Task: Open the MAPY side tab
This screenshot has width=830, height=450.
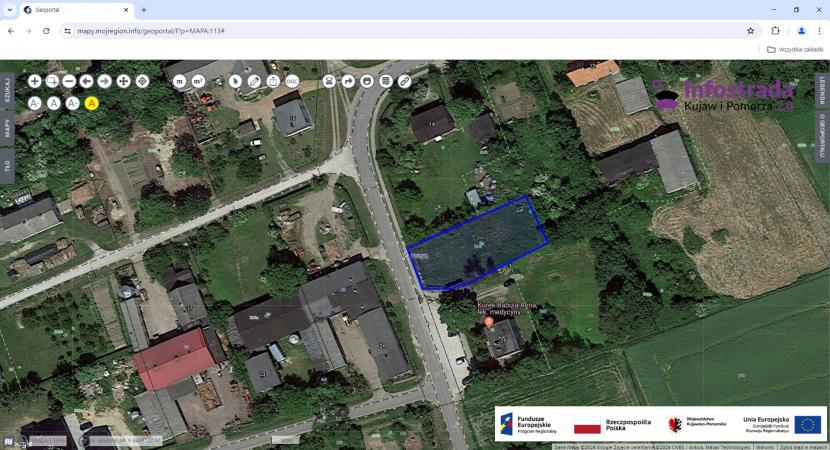Action: tap(7, 127)
